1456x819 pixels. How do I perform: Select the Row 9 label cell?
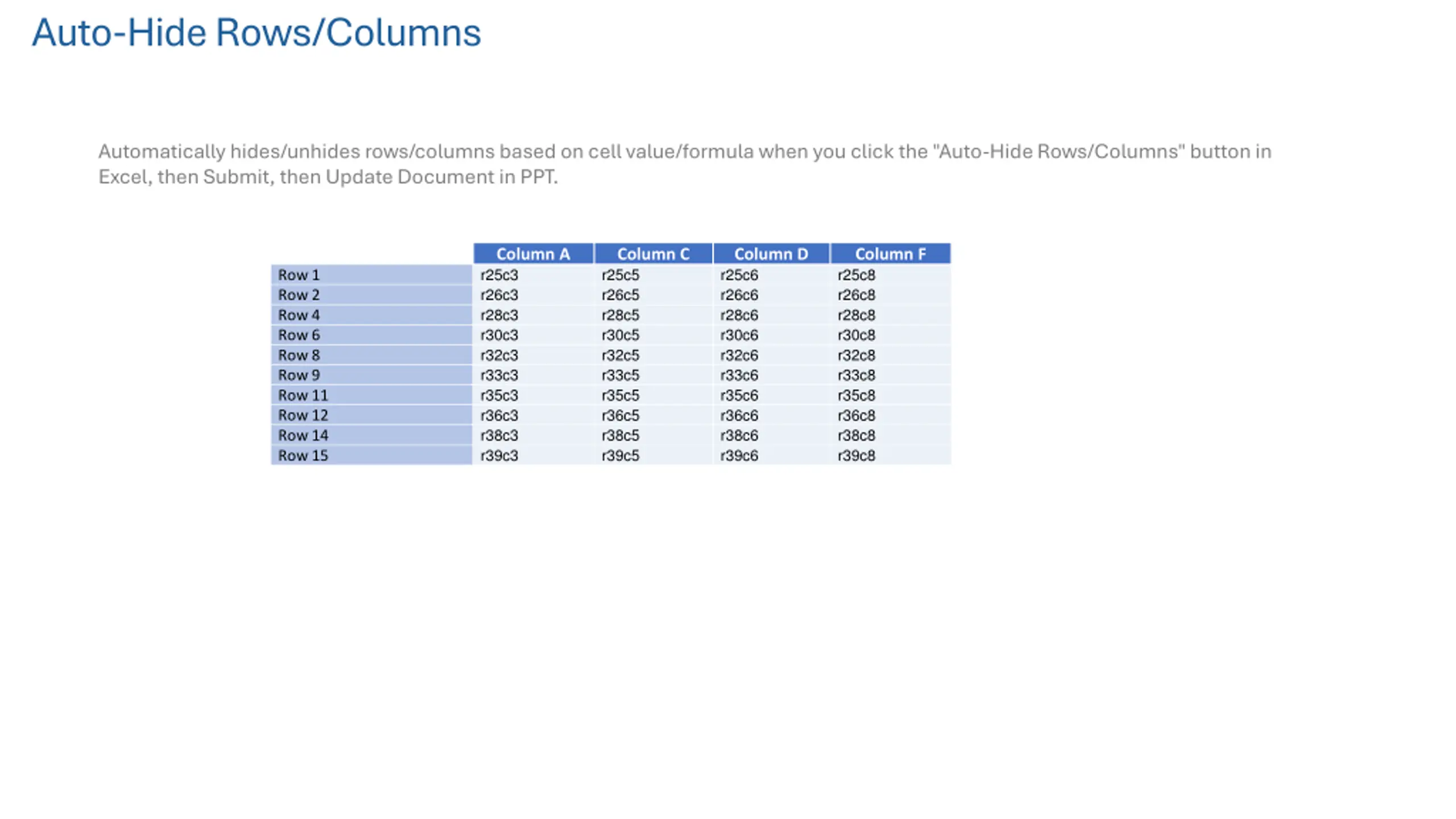[x=371, y=375]
